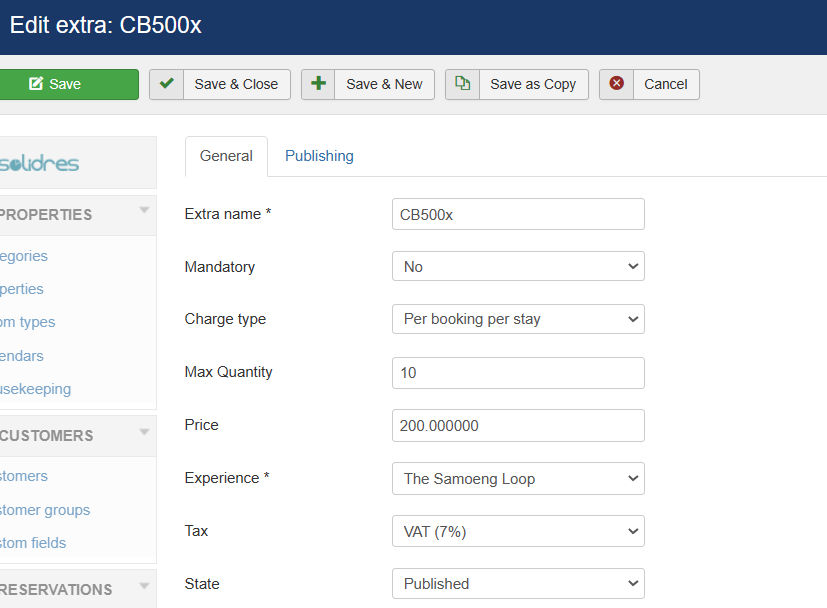Click the Extra name text field
The height and width of the screenshot is (608, 827).
pos(518,214)
